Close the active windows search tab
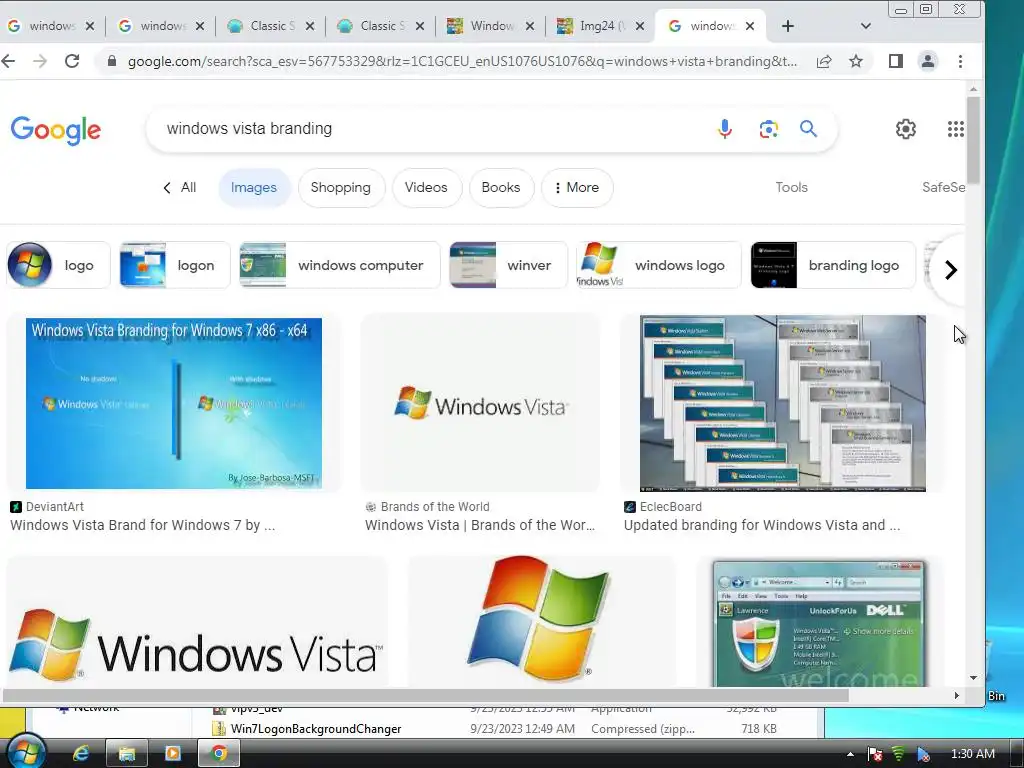 (750, 26)
